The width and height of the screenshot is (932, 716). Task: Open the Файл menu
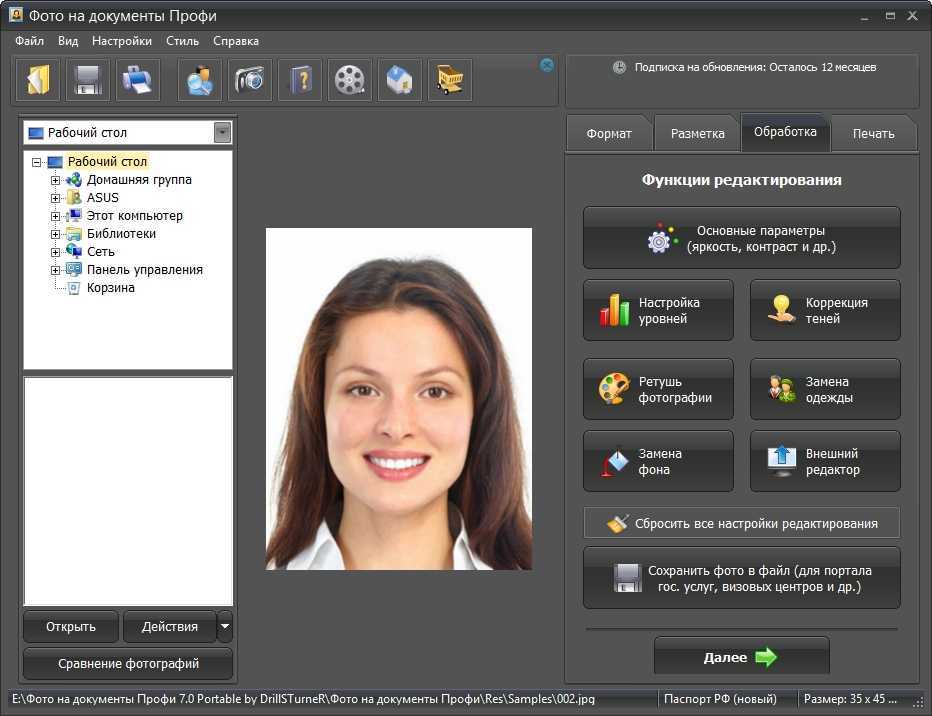[29, 41]
